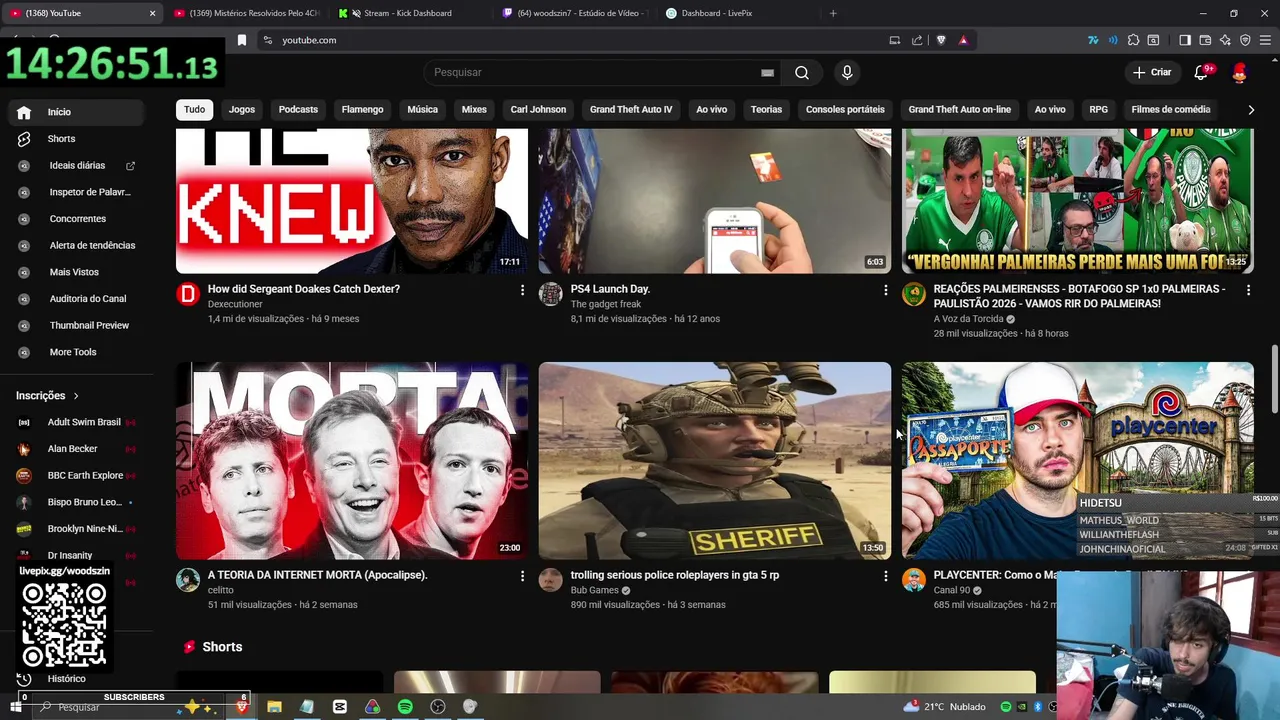
Task: Play the Palmeiras reactions thumbnail
Action: point(1077,200)
